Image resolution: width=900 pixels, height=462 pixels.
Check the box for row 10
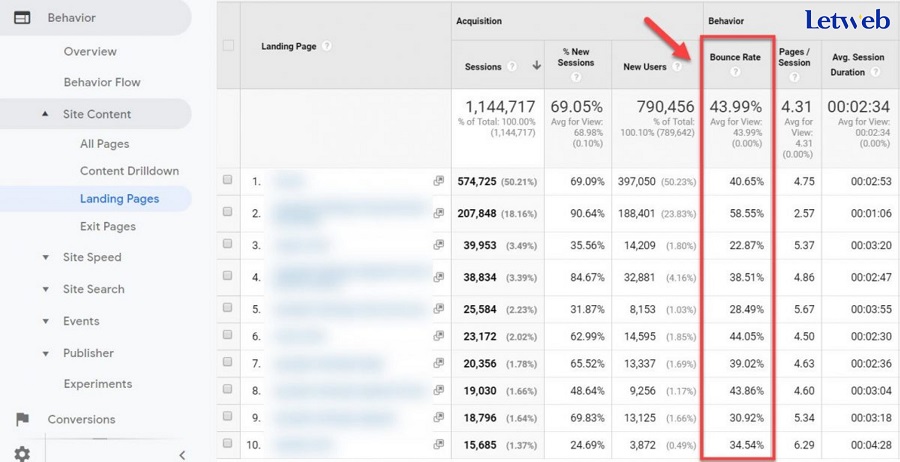(x=228, y=443)
